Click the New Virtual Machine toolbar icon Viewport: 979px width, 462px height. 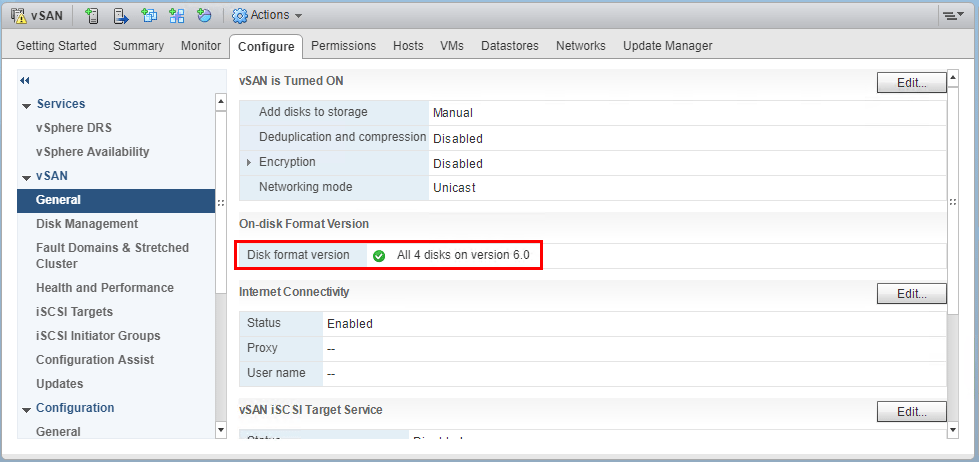[149, 16]
